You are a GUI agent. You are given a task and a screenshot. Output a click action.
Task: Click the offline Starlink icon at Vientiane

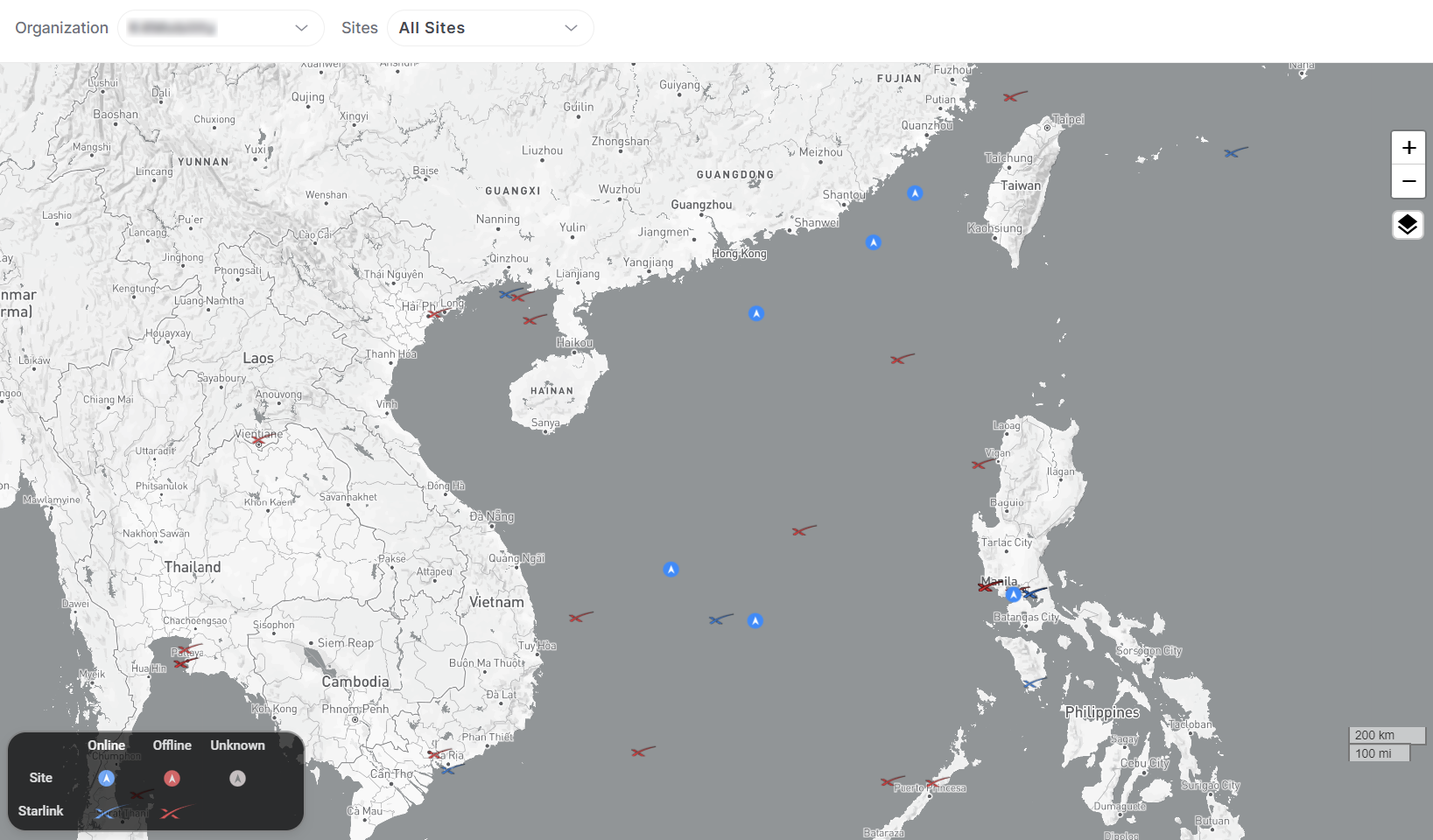coord(260,440)
